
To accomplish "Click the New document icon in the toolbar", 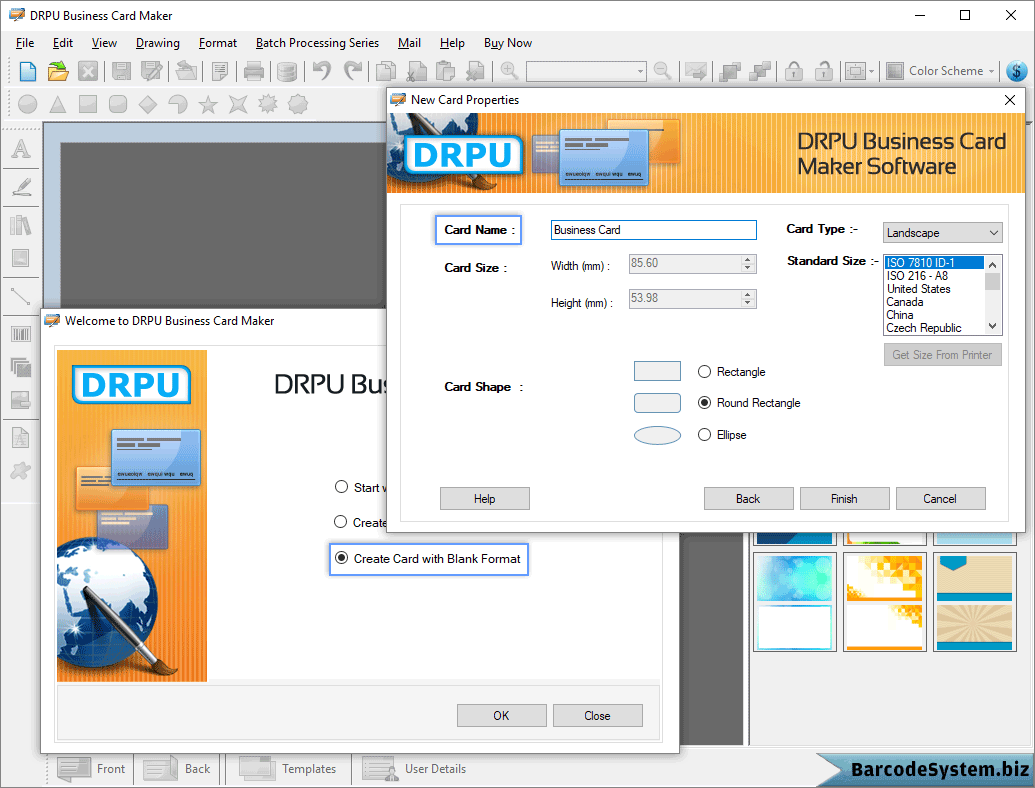I will click(28, 71).
